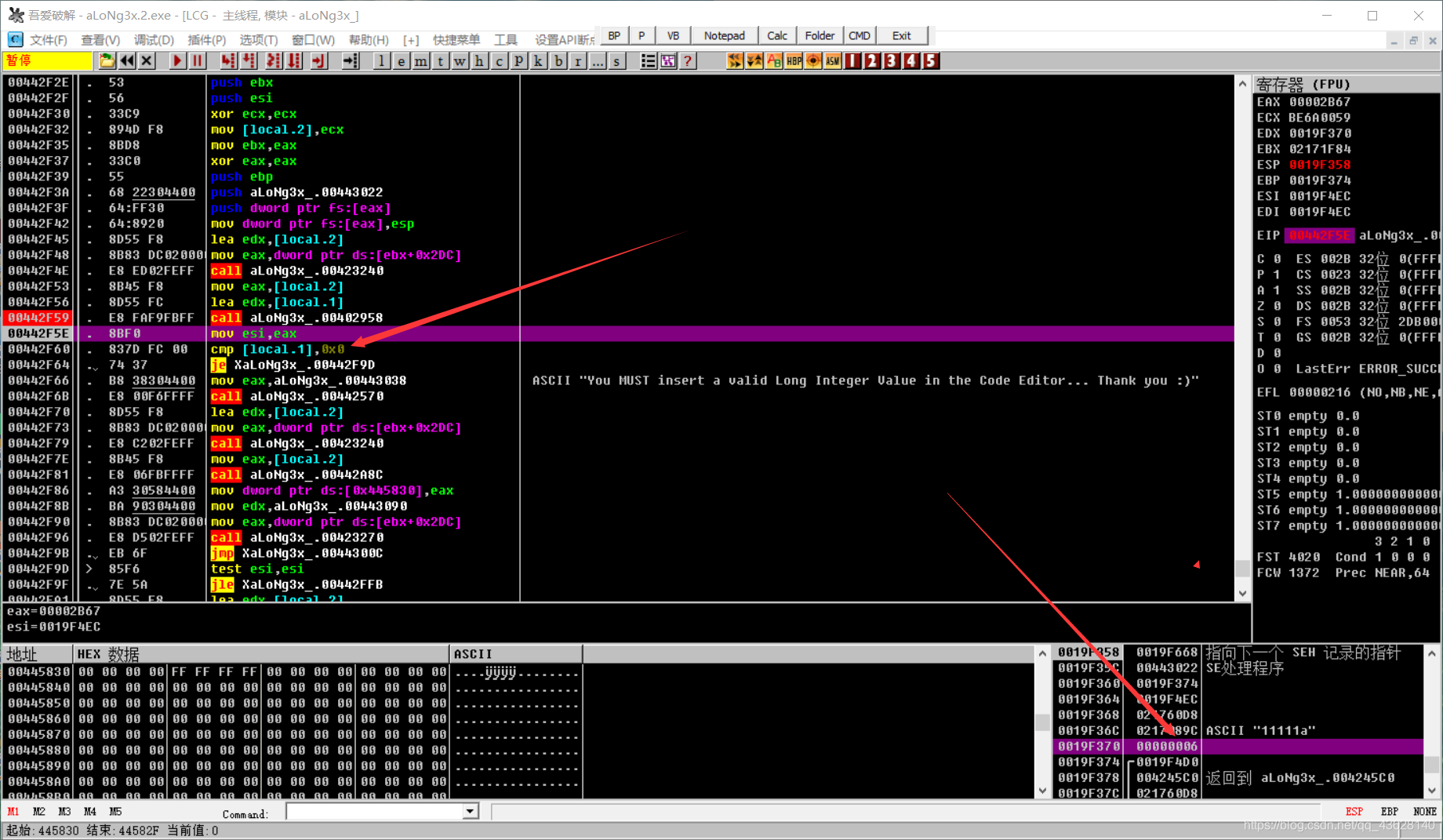Open CPU window 'c' button
The image size is (1443, 840).
[499, 60]
